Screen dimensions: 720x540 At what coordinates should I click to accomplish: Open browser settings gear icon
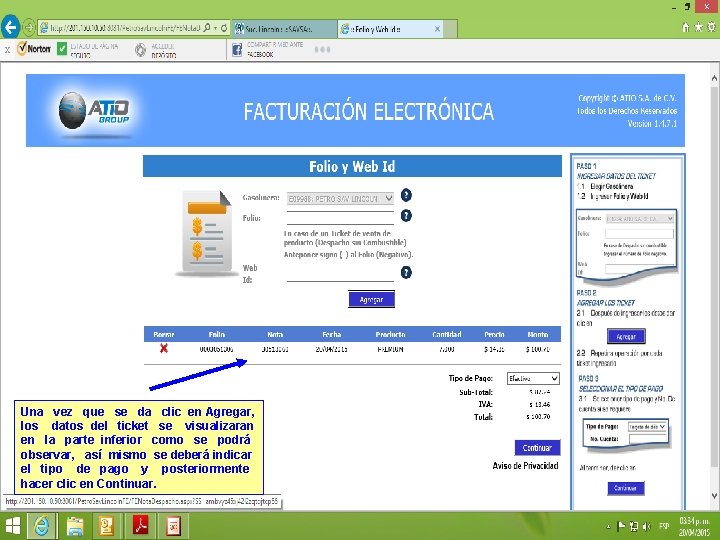[x=711, y=28]
